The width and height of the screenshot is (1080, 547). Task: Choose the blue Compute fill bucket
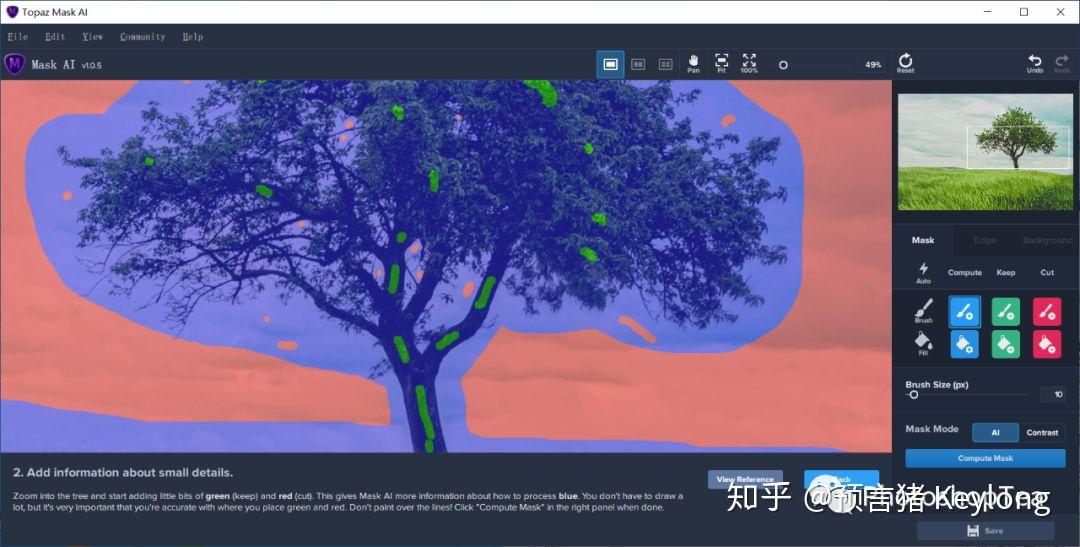point(964,344)
